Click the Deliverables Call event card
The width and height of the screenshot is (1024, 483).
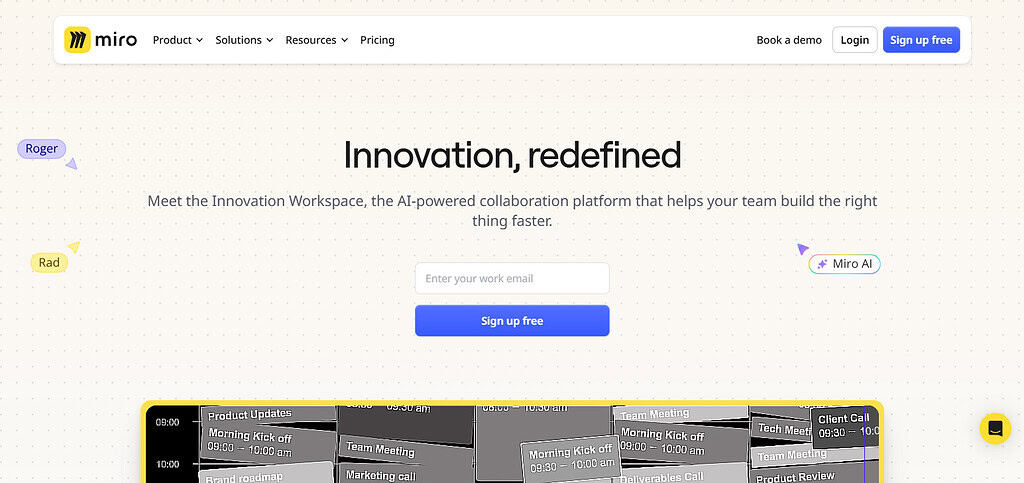(x=680, y=475)
